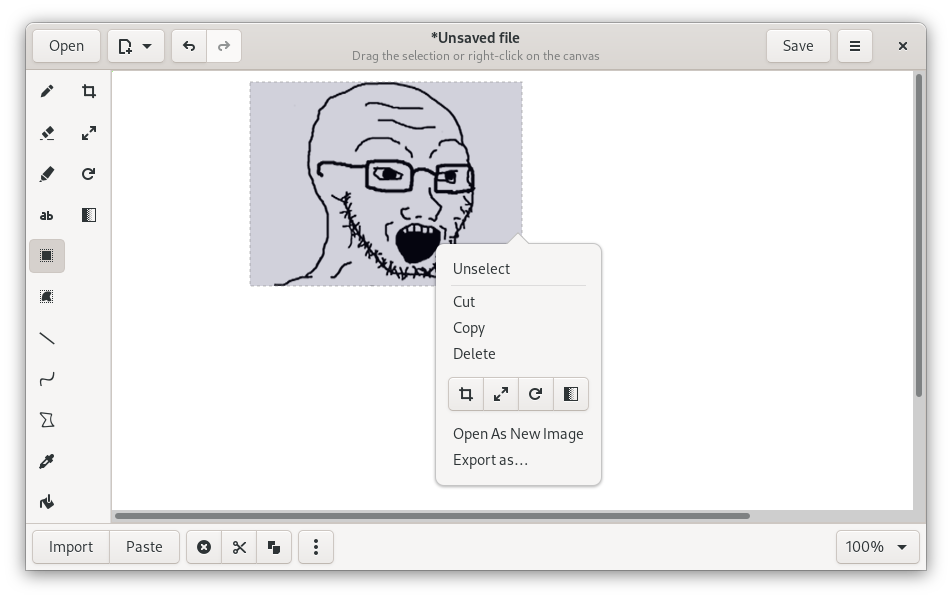Pick the Color Picker eyedropper tool
Screen dimensions: 952x599
click(x=47, y=461)
